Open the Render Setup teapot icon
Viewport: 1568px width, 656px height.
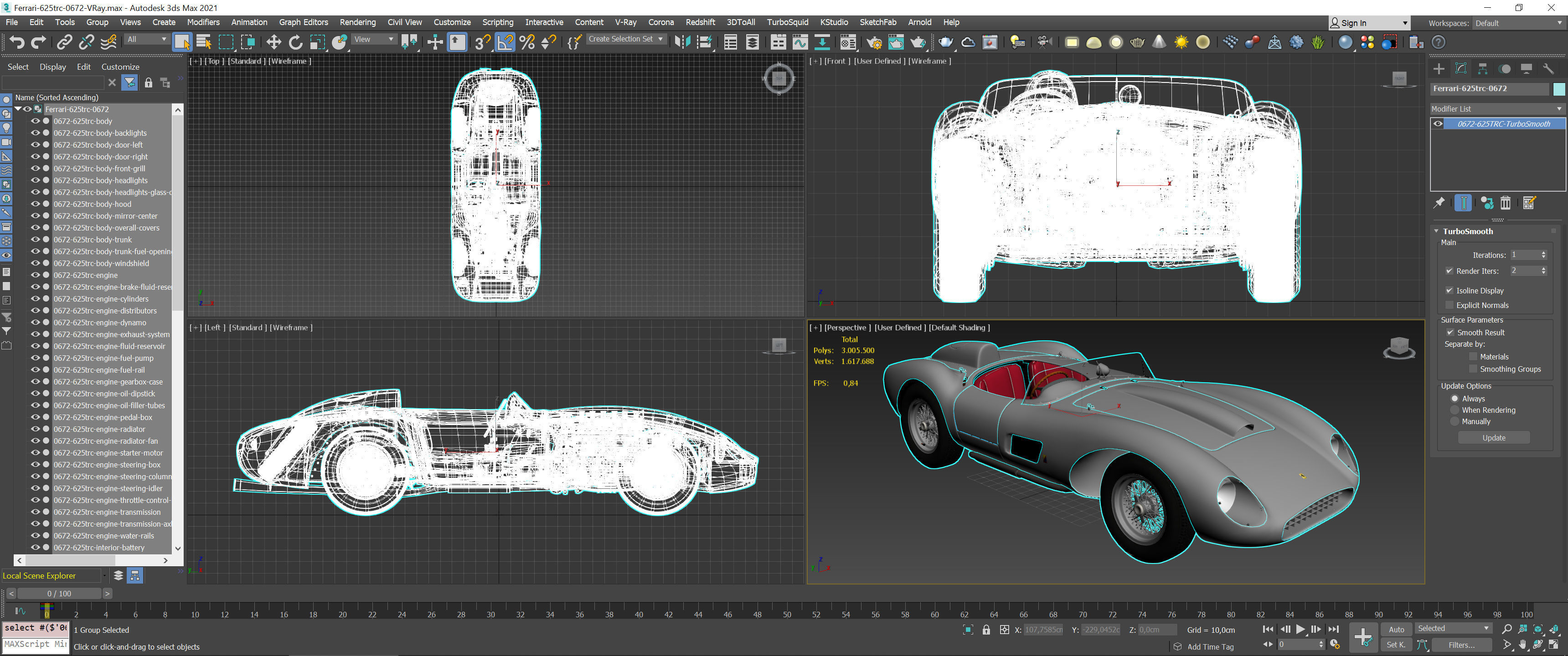tap(874, 42)
